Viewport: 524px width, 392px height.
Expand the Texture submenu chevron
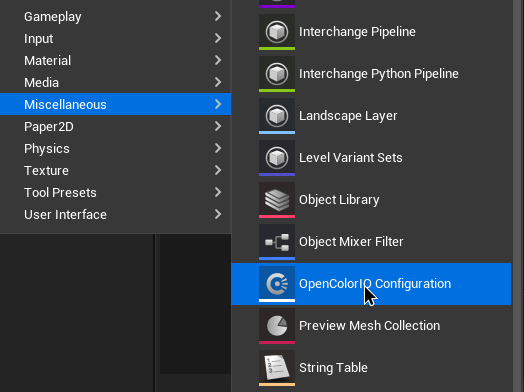tap(218, 170)
